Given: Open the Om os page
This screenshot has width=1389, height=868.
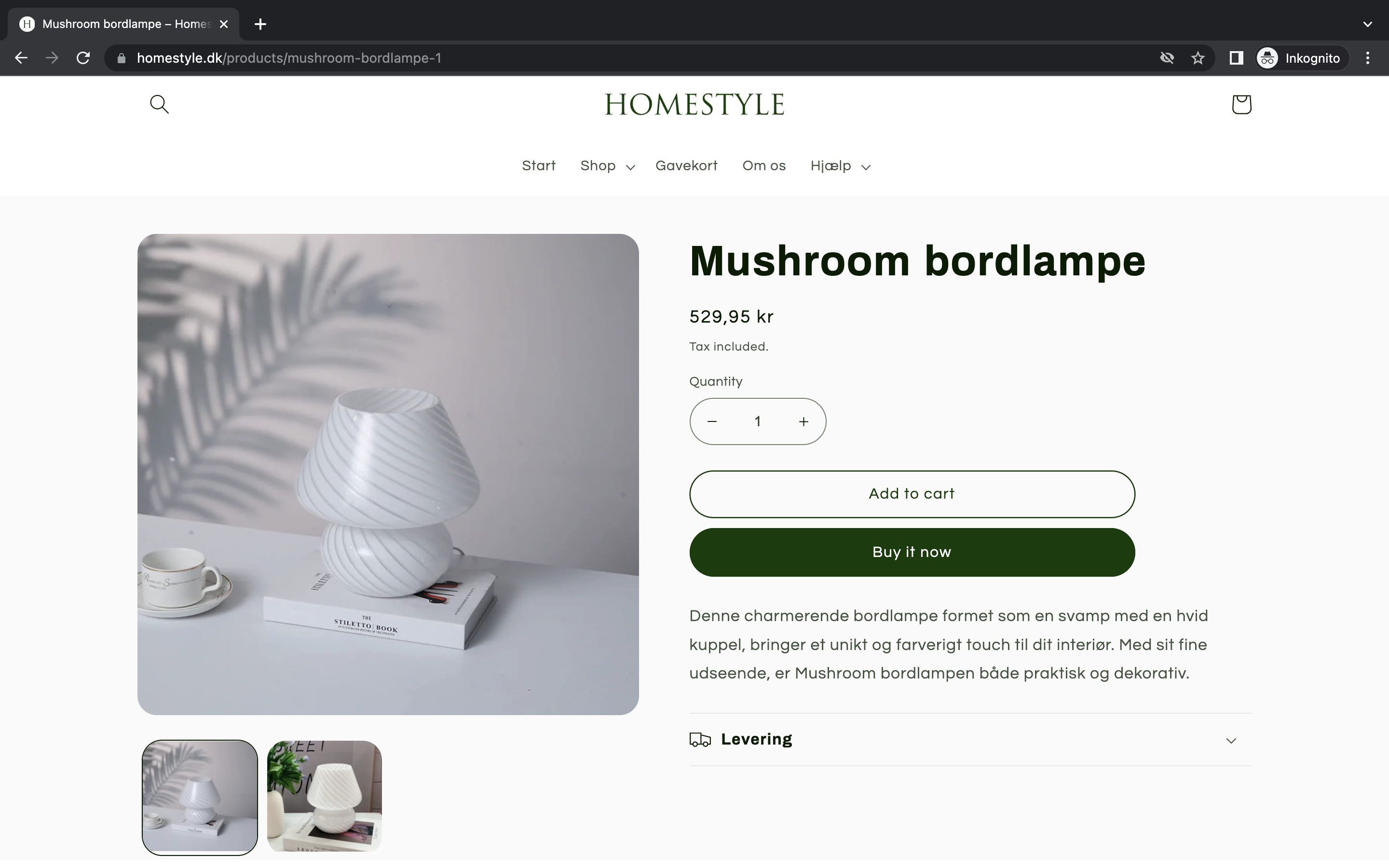Looking at the screenshot, I should (763, 166).
